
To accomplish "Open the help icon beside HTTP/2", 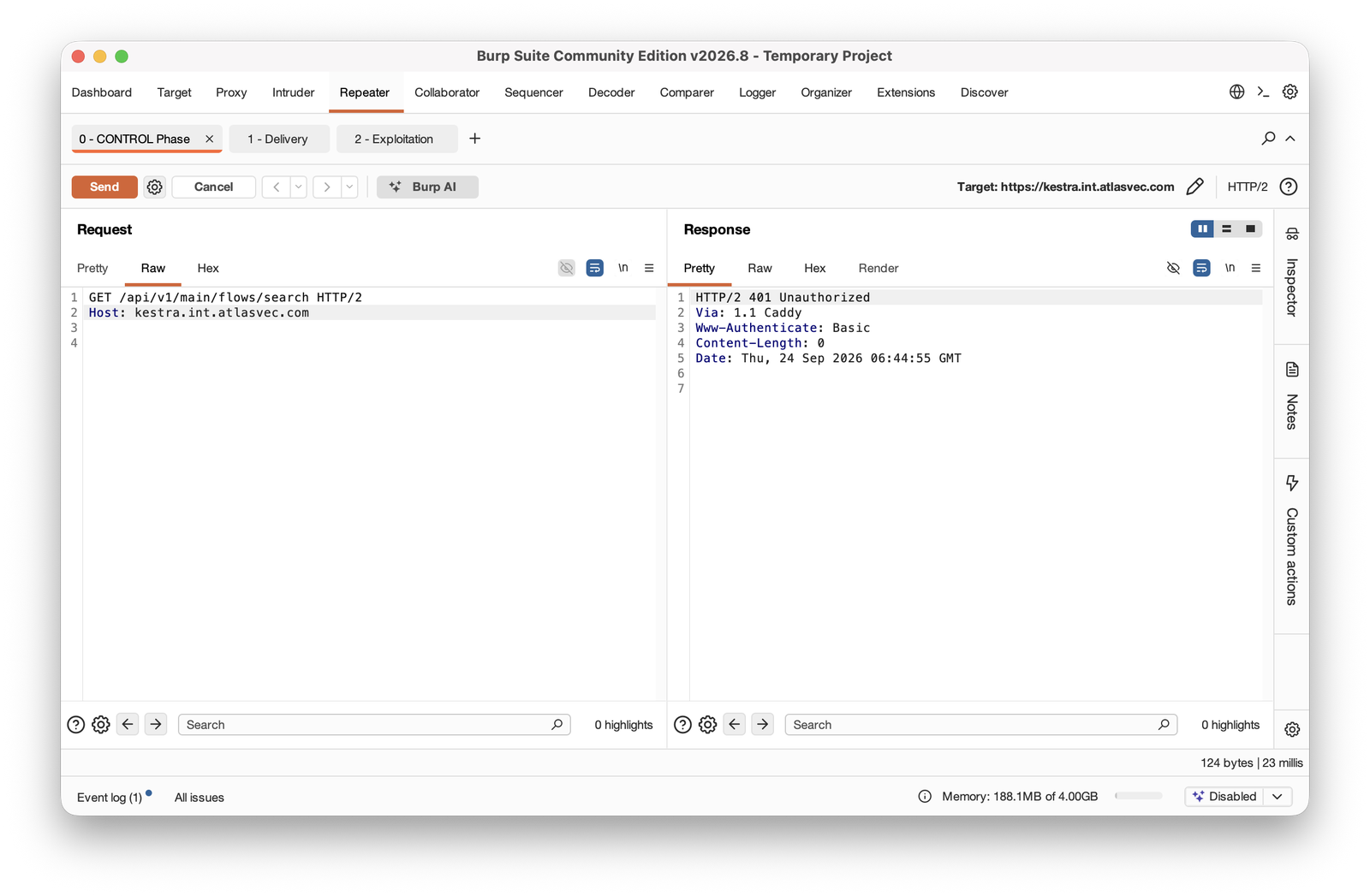I will 1288,187.
